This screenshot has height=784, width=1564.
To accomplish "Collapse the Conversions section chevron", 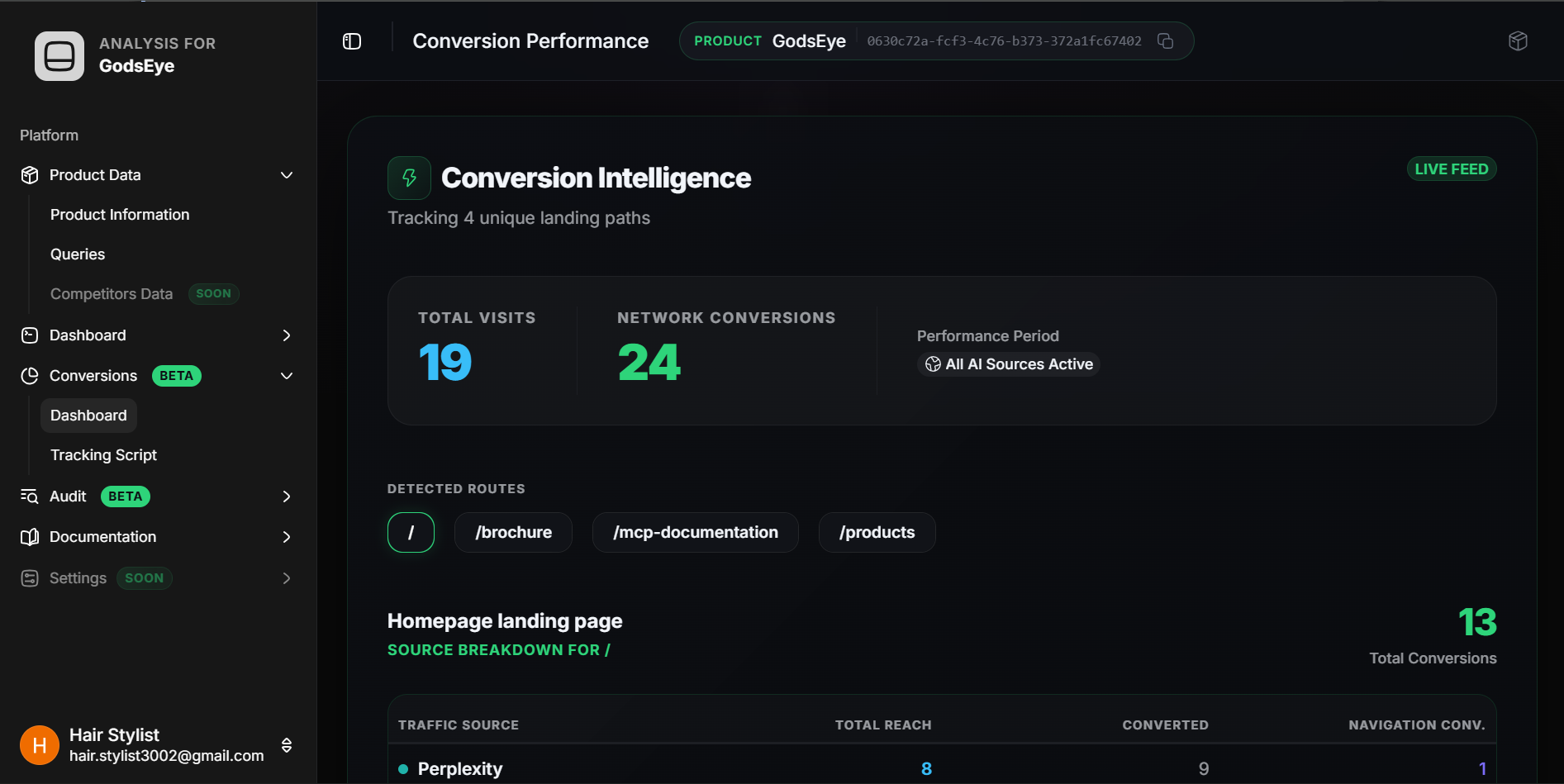I will (x=287, y=376).
